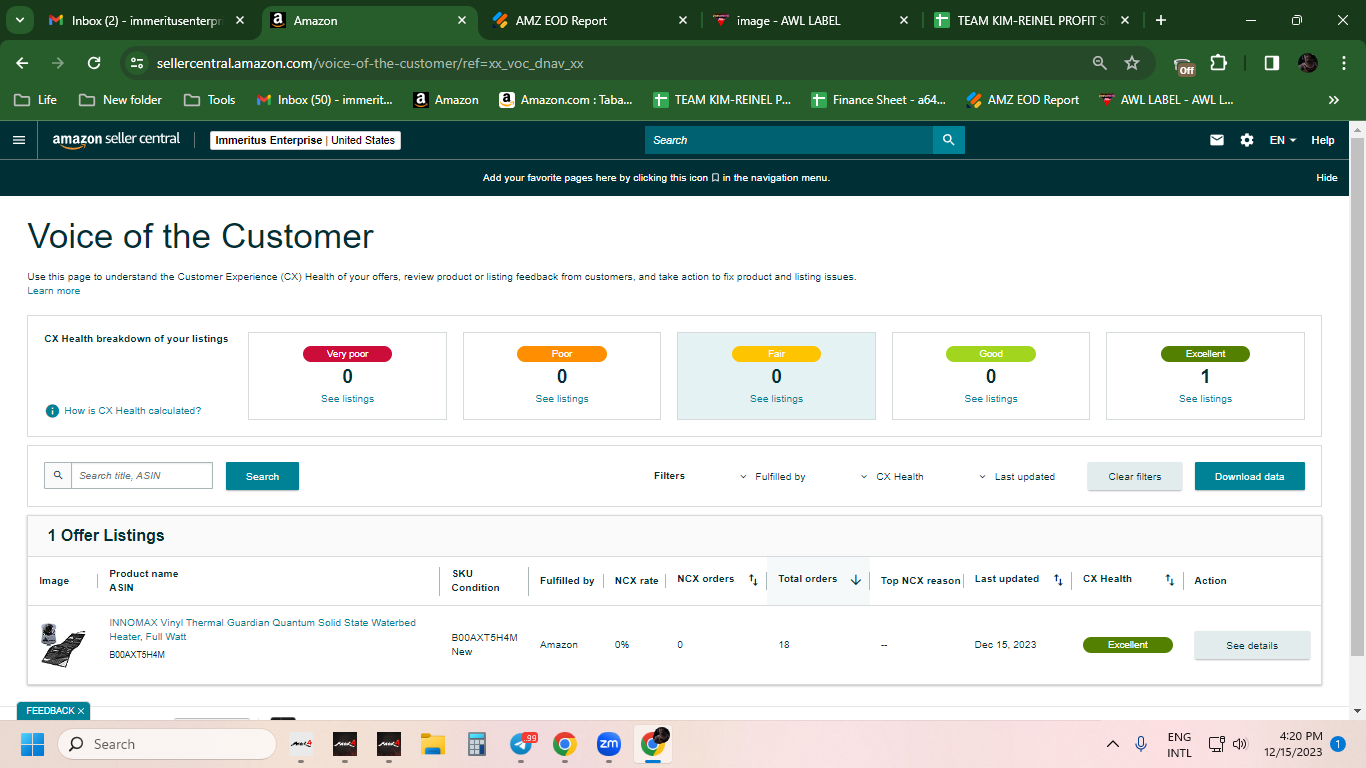Open the AWL LABEL bookmark
Screen dimensions: 1366x768
[1166, 100]
